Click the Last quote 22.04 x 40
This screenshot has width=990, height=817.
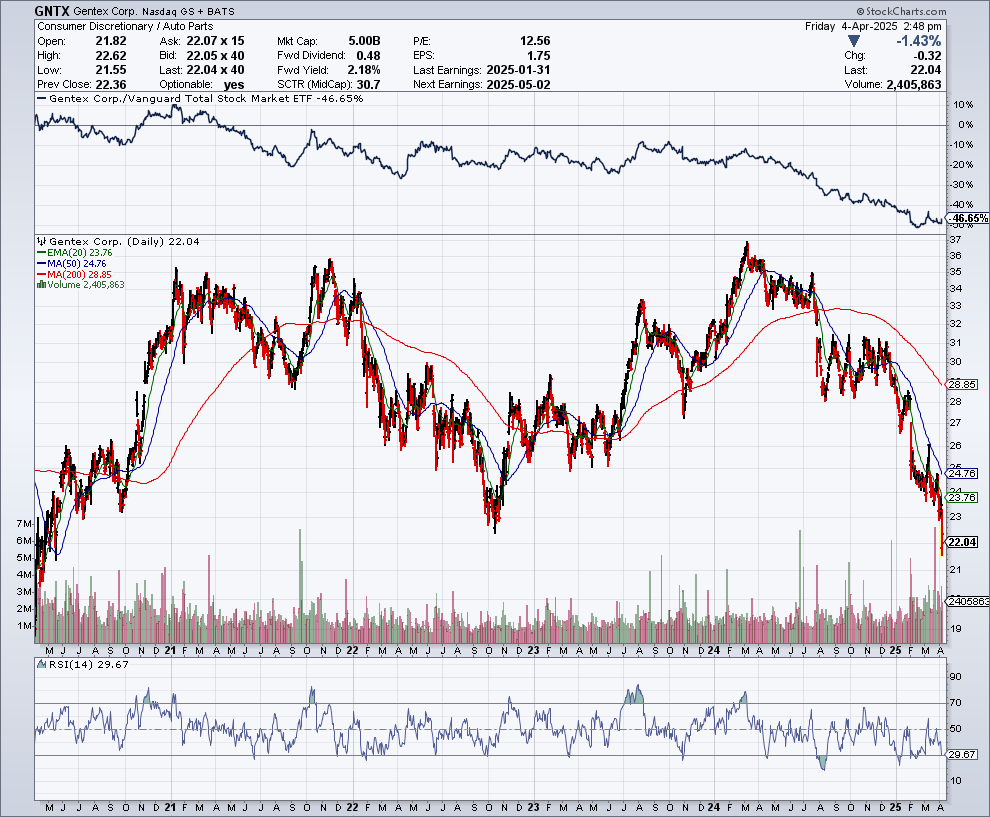215,70
